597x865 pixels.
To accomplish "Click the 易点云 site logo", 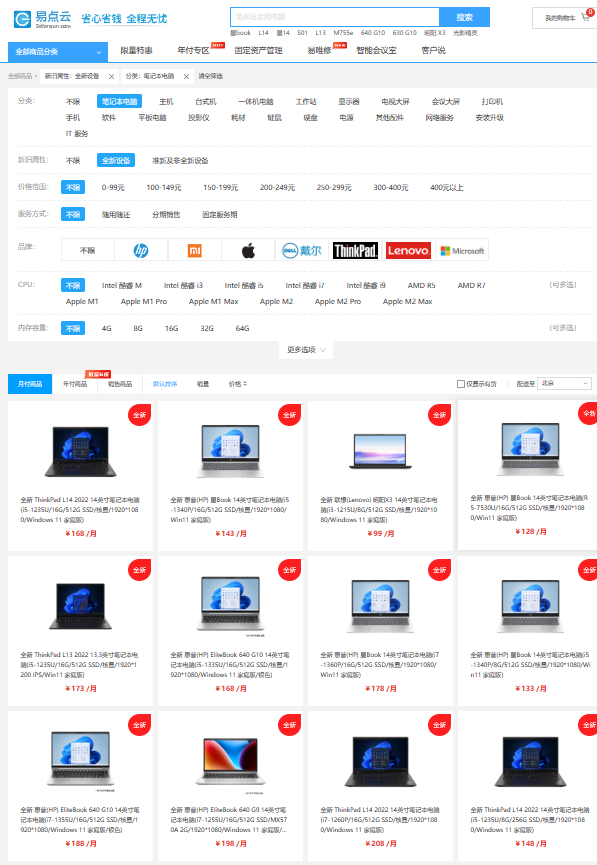I will (x=43, y=19).
